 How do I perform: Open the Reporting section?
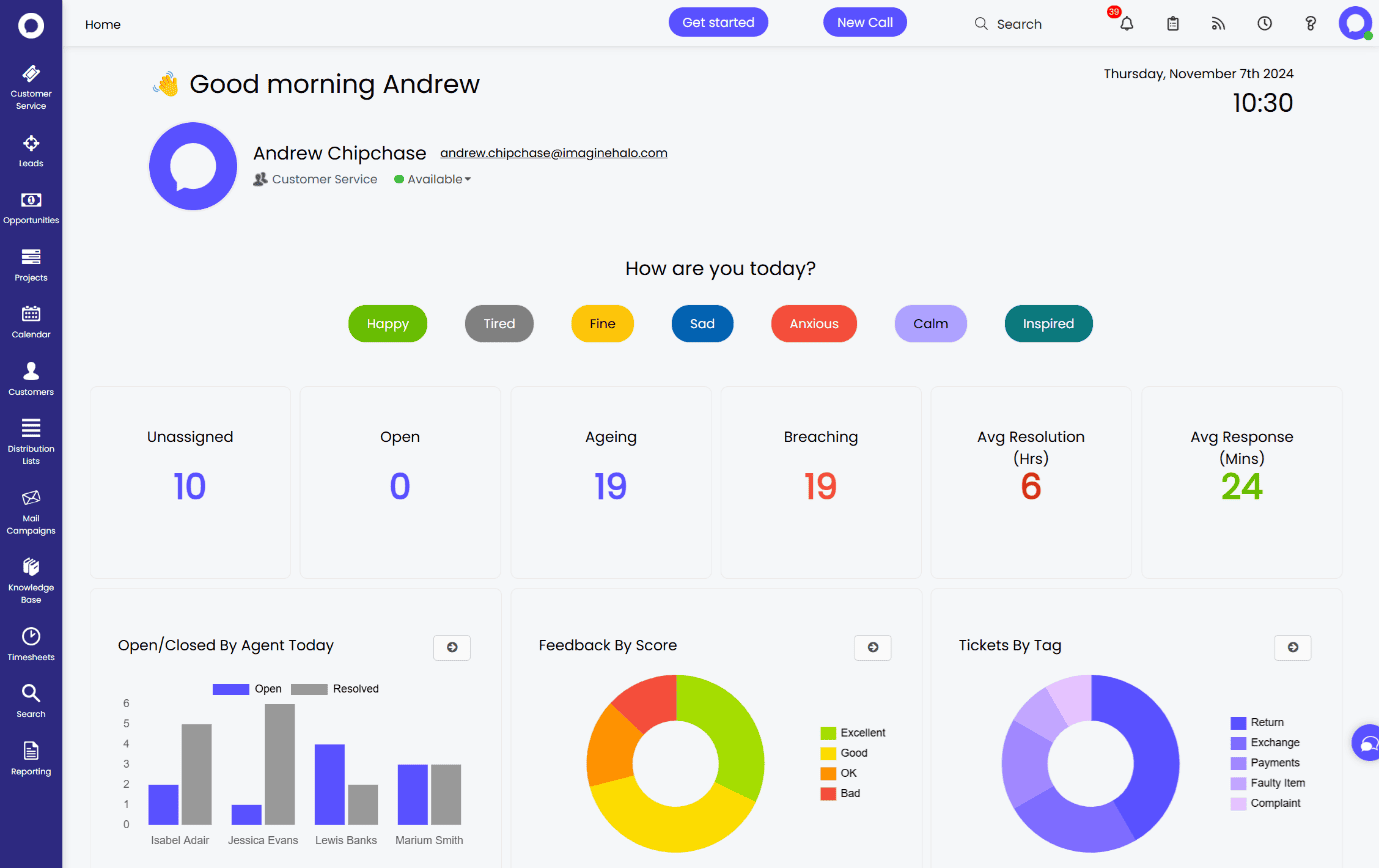31,757
